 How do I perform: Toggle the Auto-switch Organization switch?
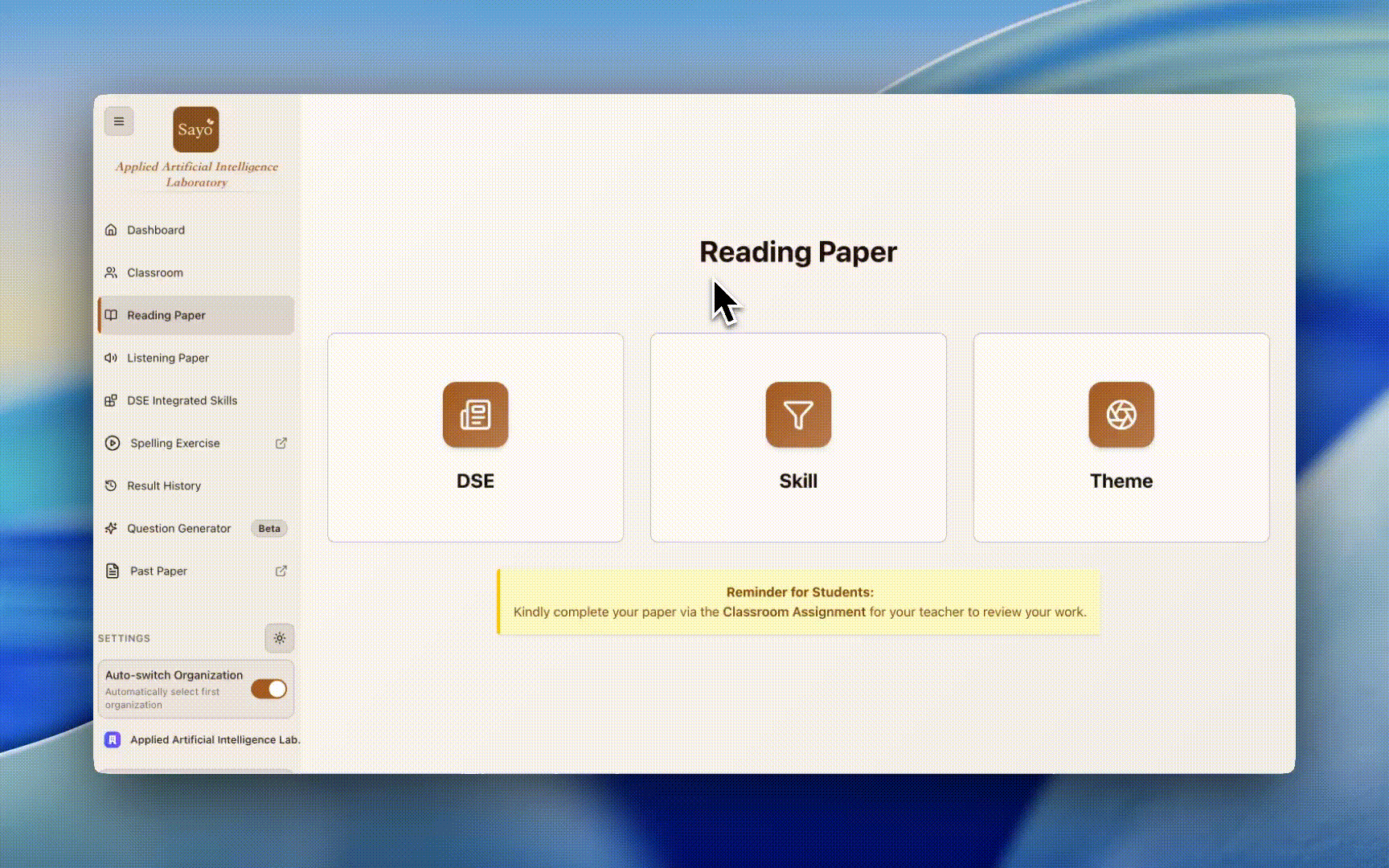coord(268,689)
